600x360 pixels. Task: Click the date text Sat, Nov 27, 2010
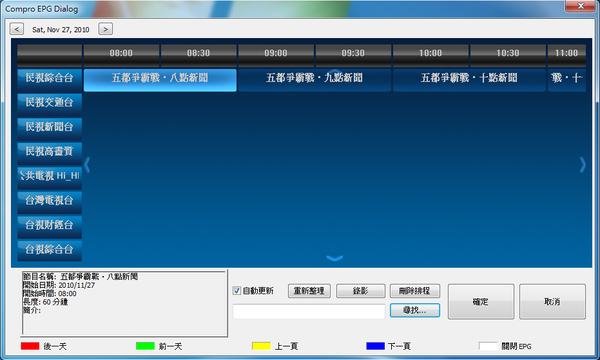pos(61,29)
